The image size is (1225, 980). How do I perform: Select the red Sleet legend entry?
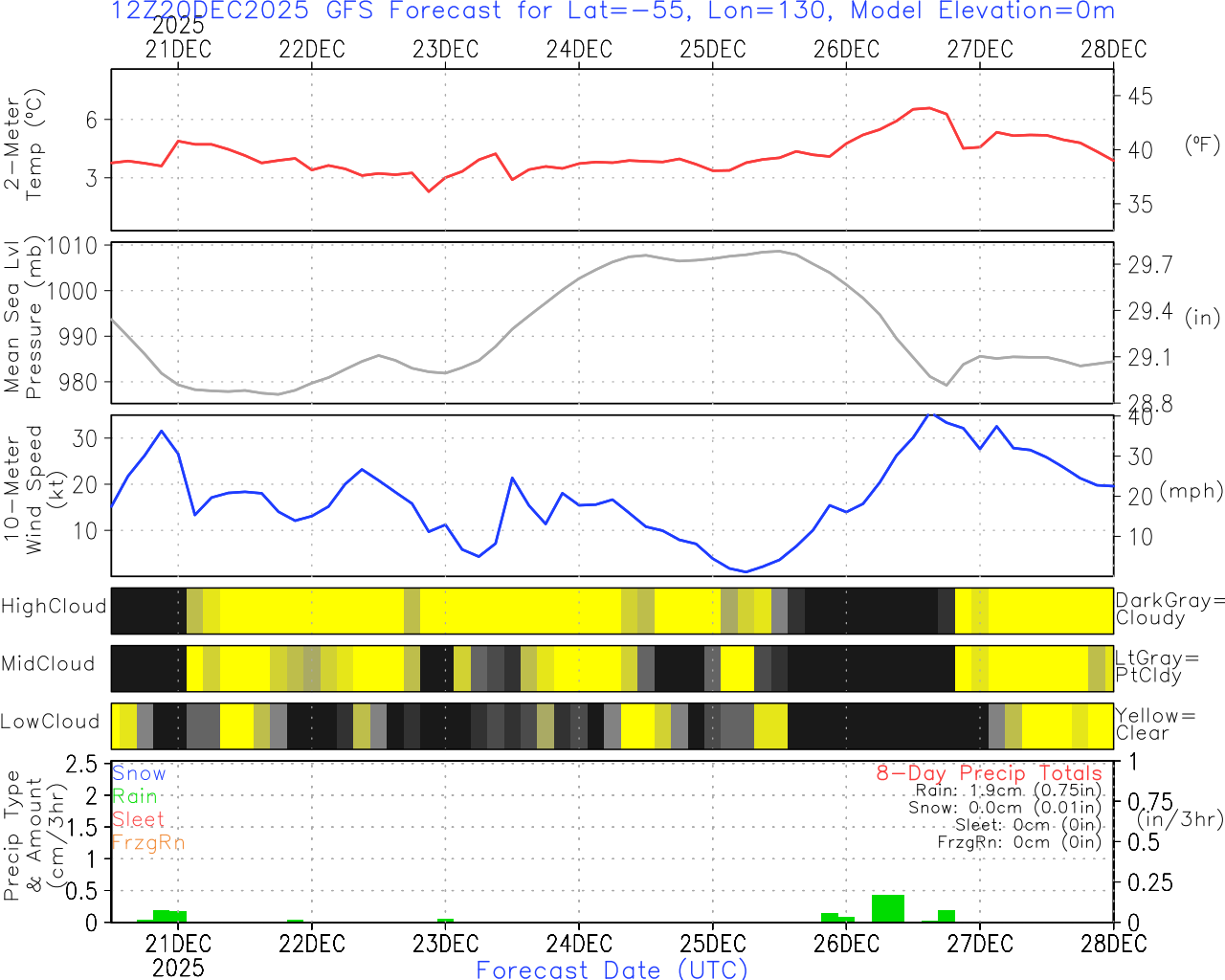pyautogui.click(x=138, y=819)
